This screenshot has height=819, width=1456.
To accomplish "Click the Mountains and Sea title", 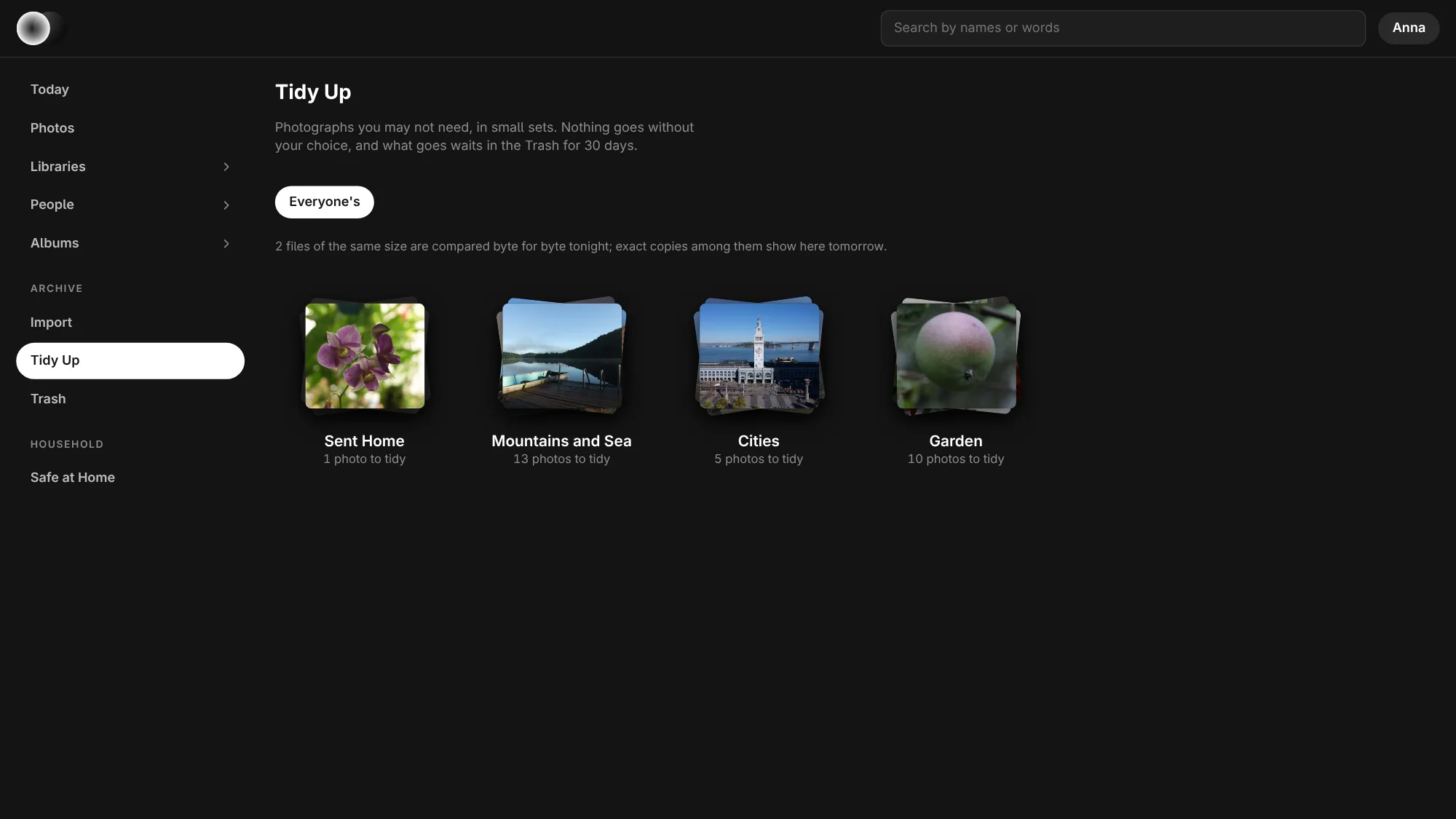I will (x=561, y=441).
